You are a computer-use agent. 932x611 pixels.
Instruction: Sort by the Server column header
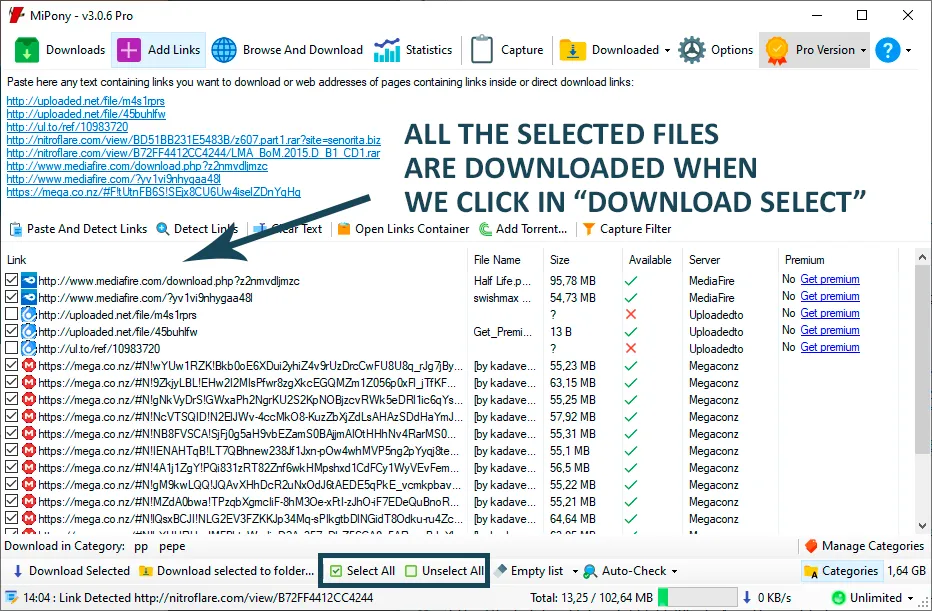(x=704, y=260)
